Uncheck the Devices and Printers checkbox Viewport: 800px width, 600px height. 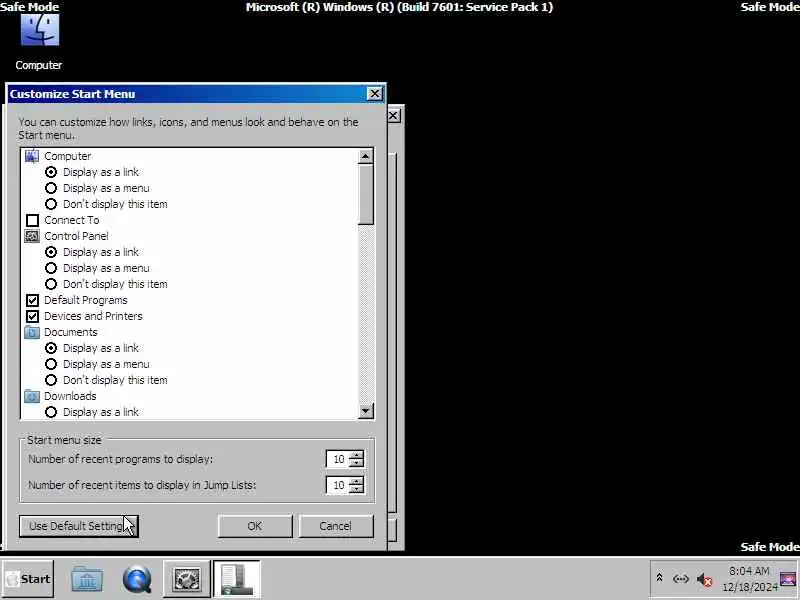pos(32,316)
